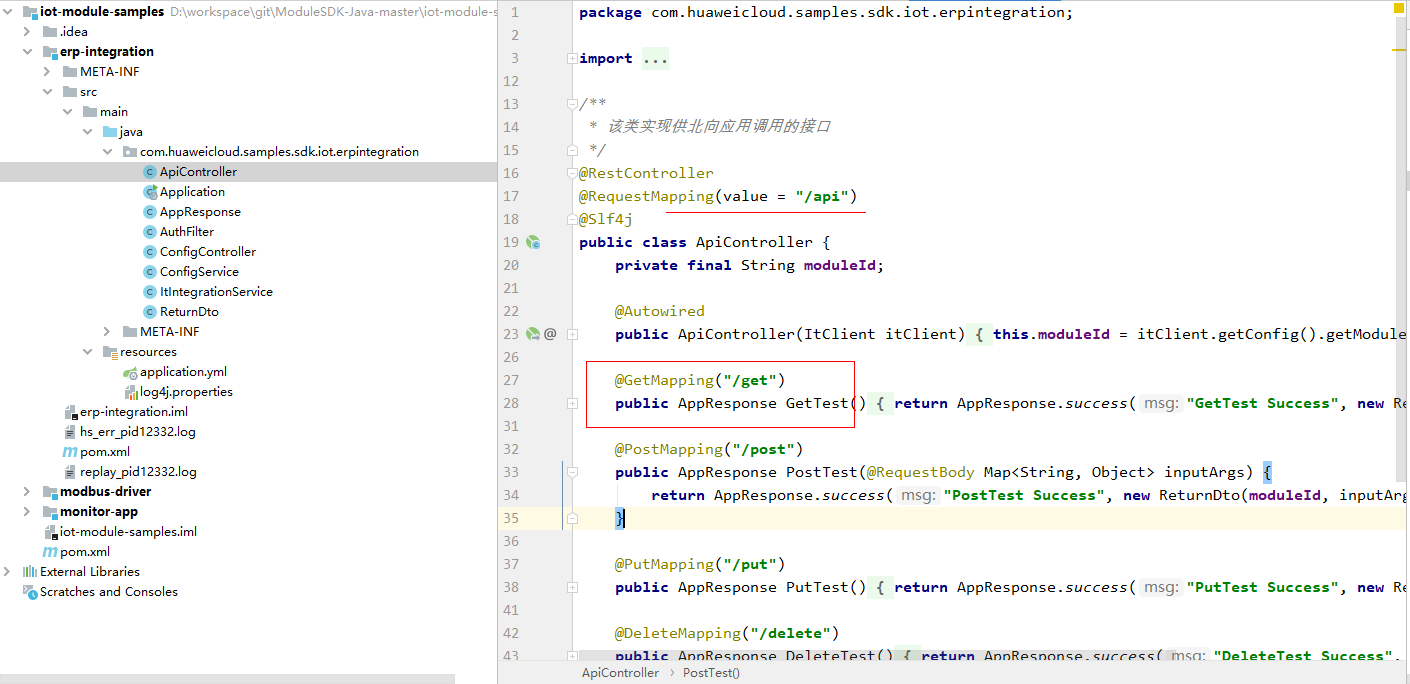Click the @DeleteMapping("/delete") annotation
This screenshot has width=1410, height=684.
(727, 633)
